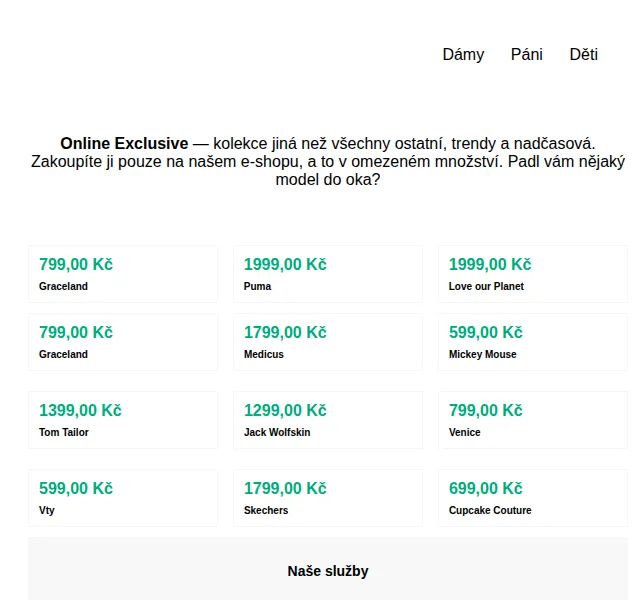The width and height of the screenshot is (640, 600).
Task: Open the Medicus product card
Action: pyautogui.click(x=328, y=342)
